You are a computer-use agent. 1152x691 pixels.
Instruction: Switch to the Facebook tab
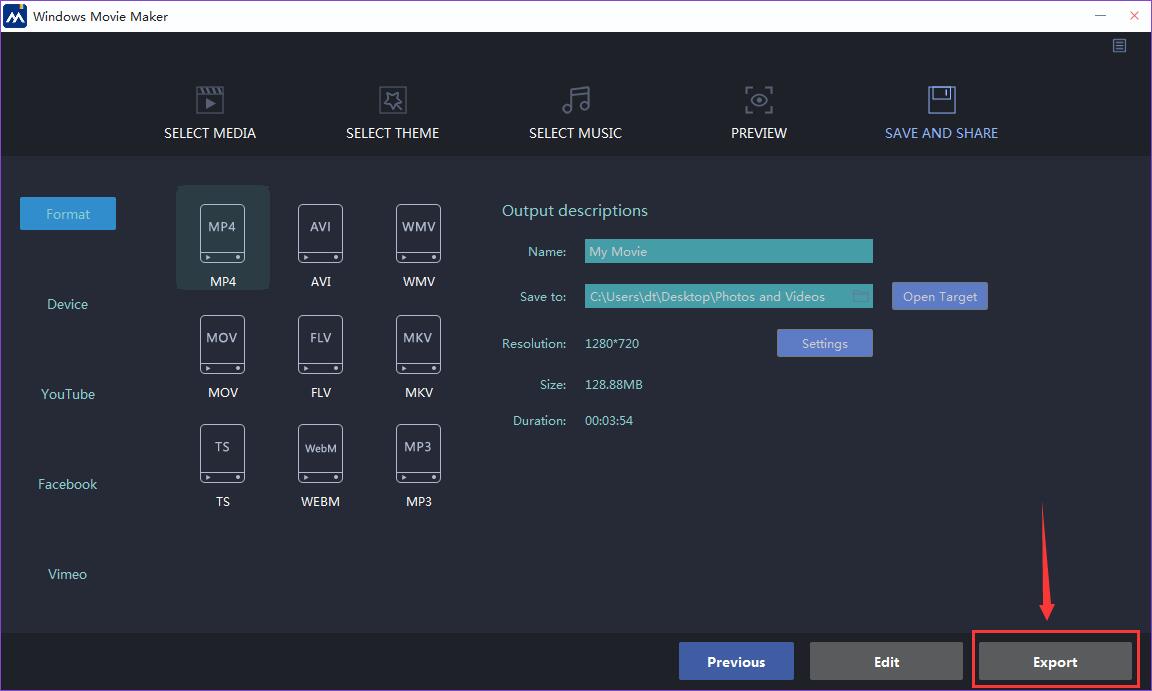pos(68,484)
